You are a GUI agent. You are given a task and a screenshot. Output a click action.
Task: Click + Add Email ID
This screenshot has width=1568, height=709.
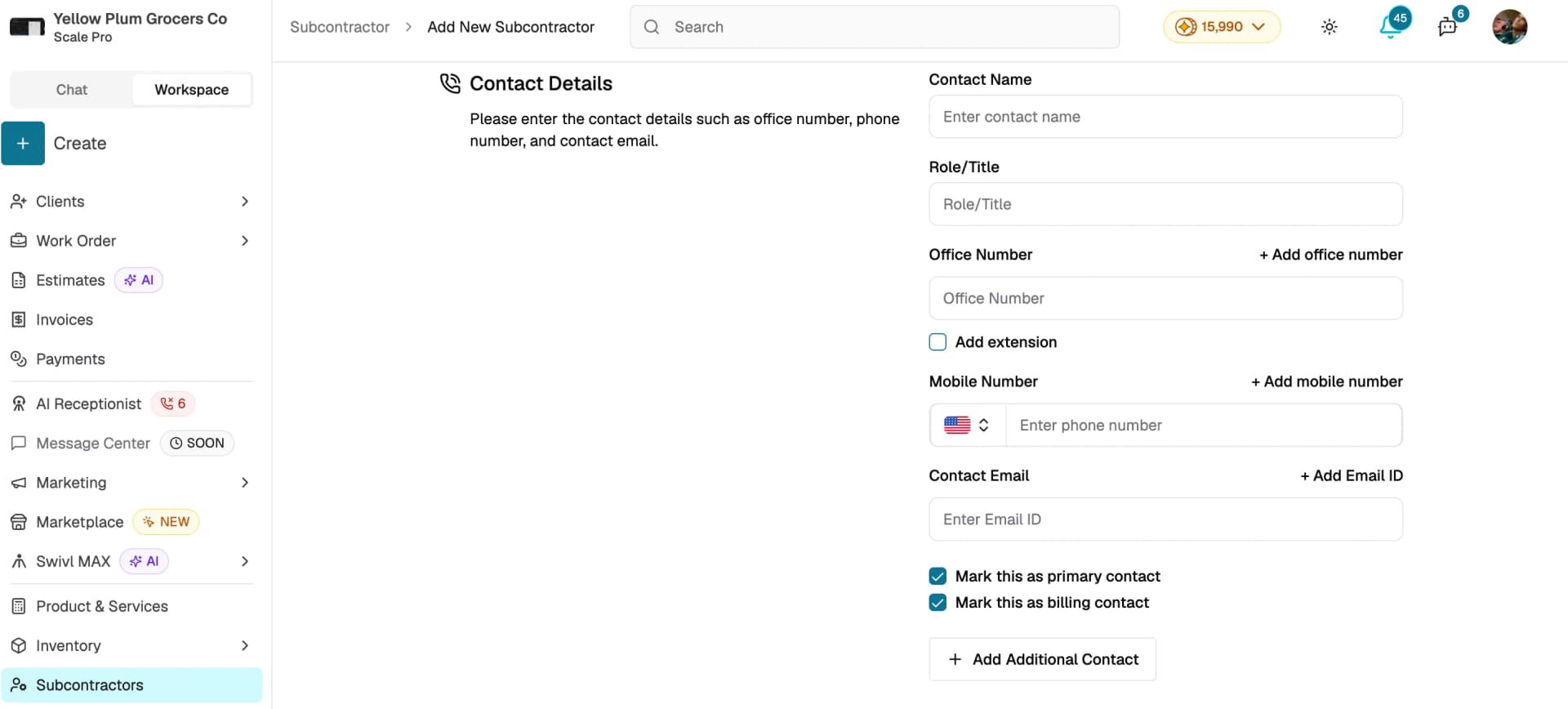tap(1351, 475)
